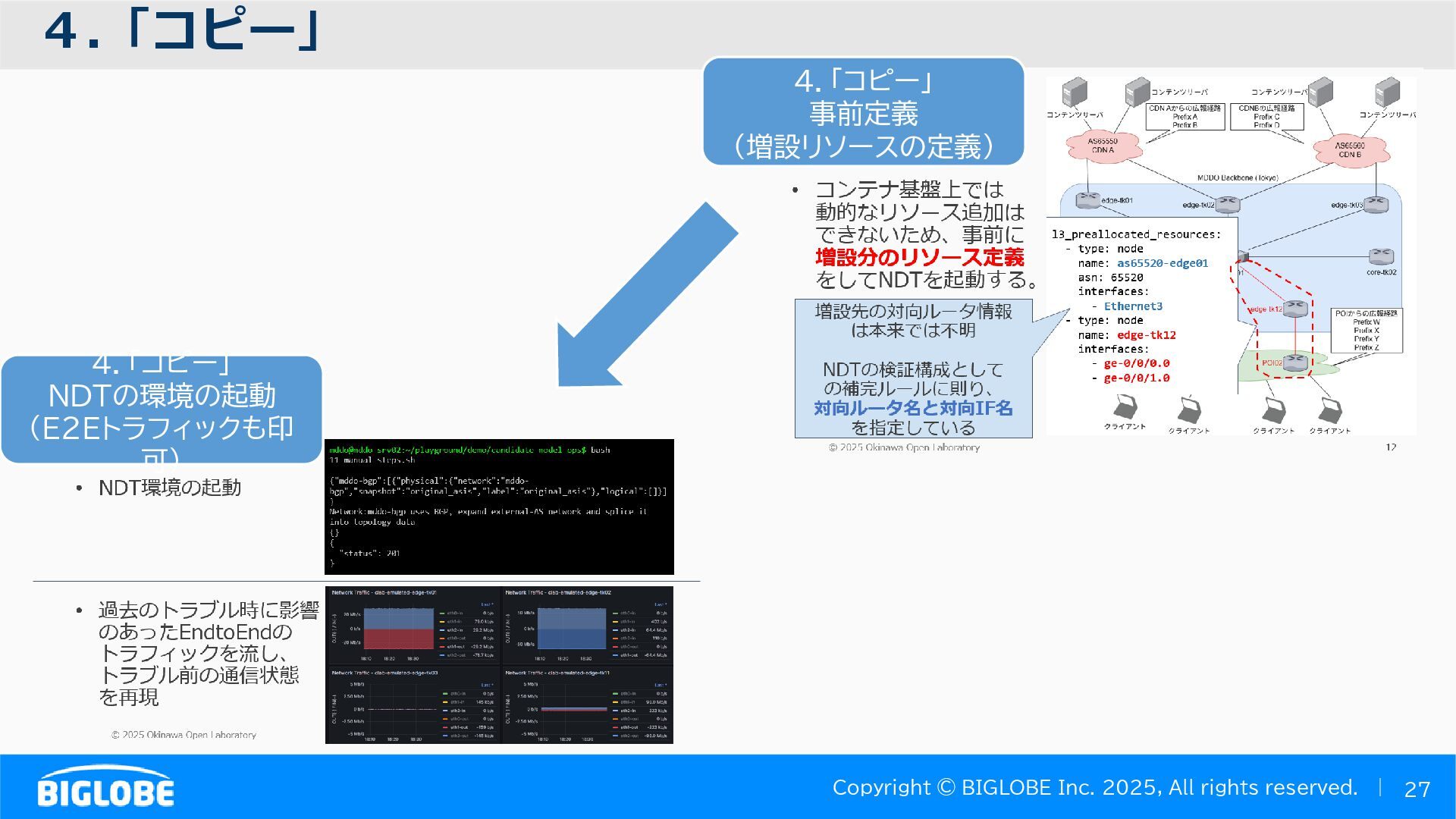Click the rightmost client laptop icon

pyautogui.click(x=1330, y=412)
